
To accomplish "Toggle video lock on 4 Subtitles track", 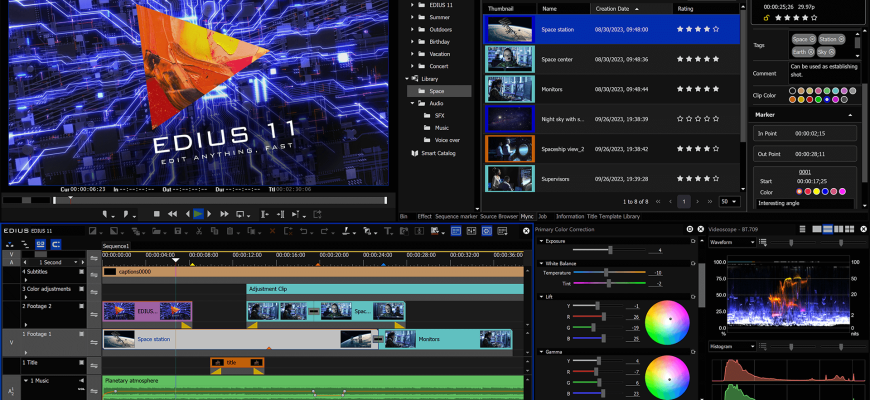I will (82, 272).
